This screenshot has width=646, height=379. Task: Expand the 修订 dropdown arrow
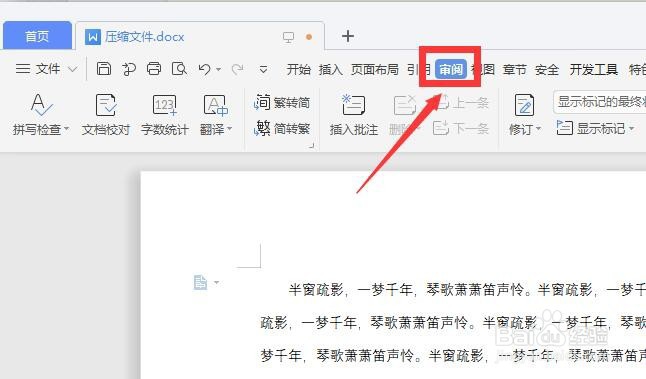[x=538, y=129]
